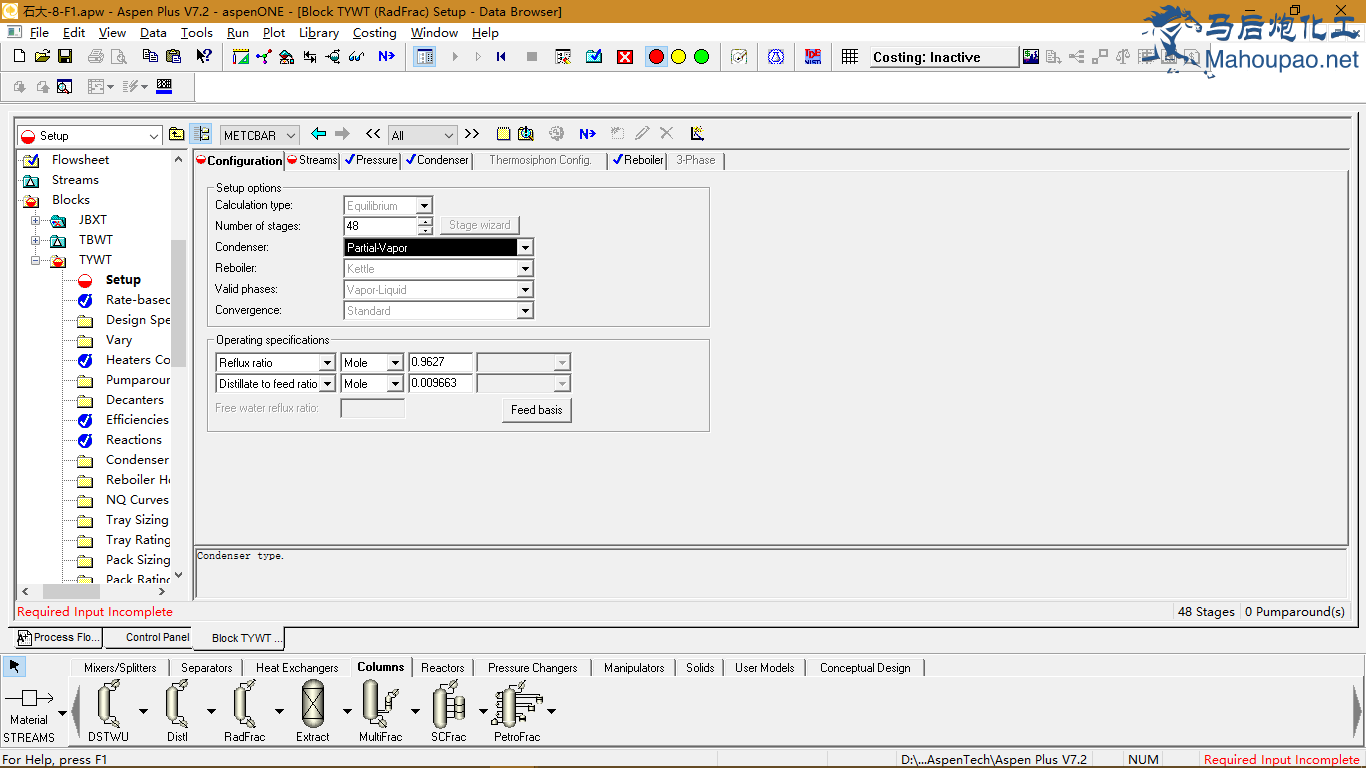The image size is (1366, 768).
Task: Click the Plot Wizard icon in Data Browser
Action: pyautogui.click(x=697, y=134)
